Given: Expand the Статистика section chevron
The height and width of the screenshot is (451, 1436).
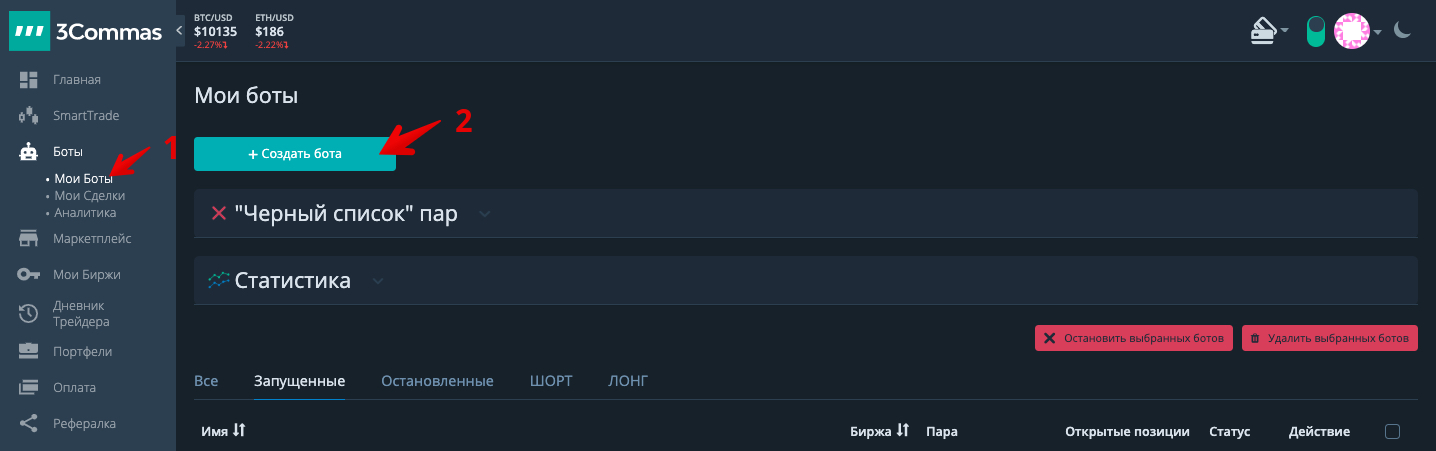Looking at the screenshot, I should tap(377, 281).
